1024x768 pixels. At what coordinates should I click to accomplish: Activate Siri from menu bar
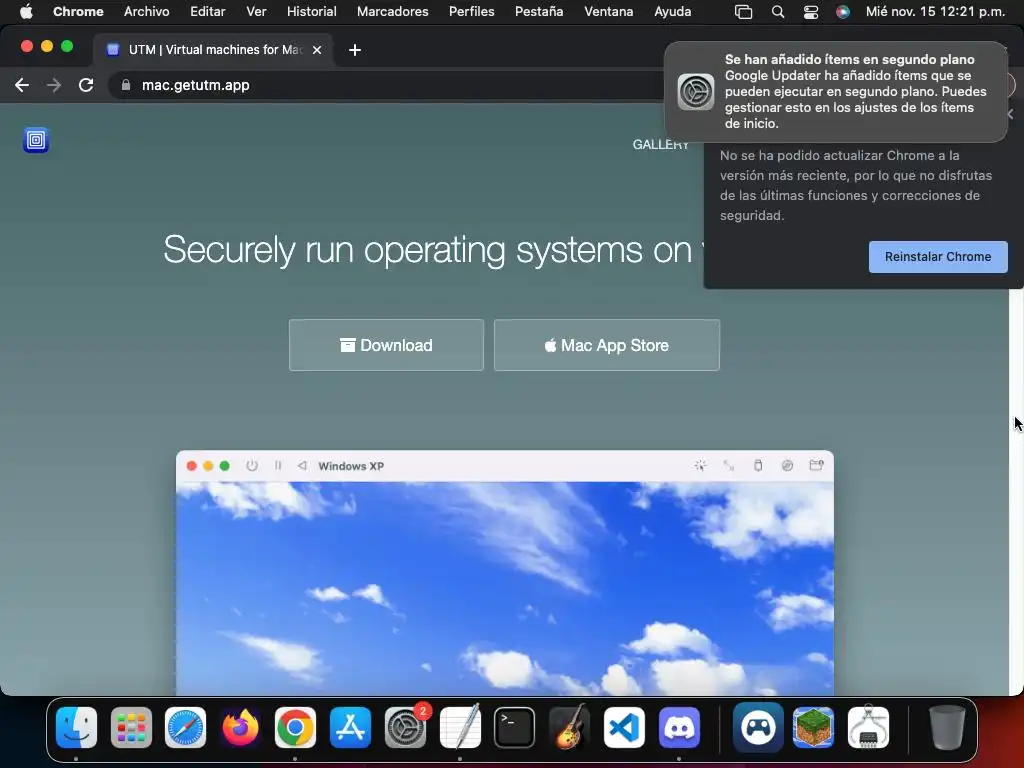click(x=843, y=11)
